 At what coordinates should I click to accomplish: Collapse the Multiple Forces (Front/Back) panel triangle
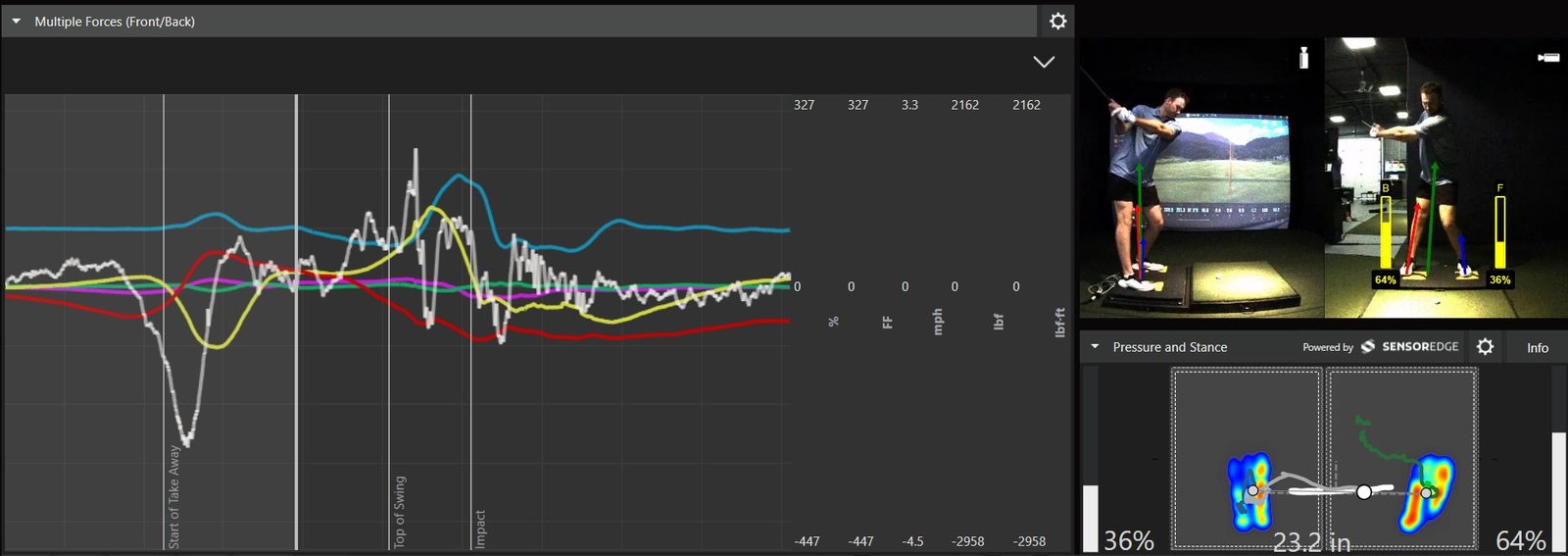[16, 21]
